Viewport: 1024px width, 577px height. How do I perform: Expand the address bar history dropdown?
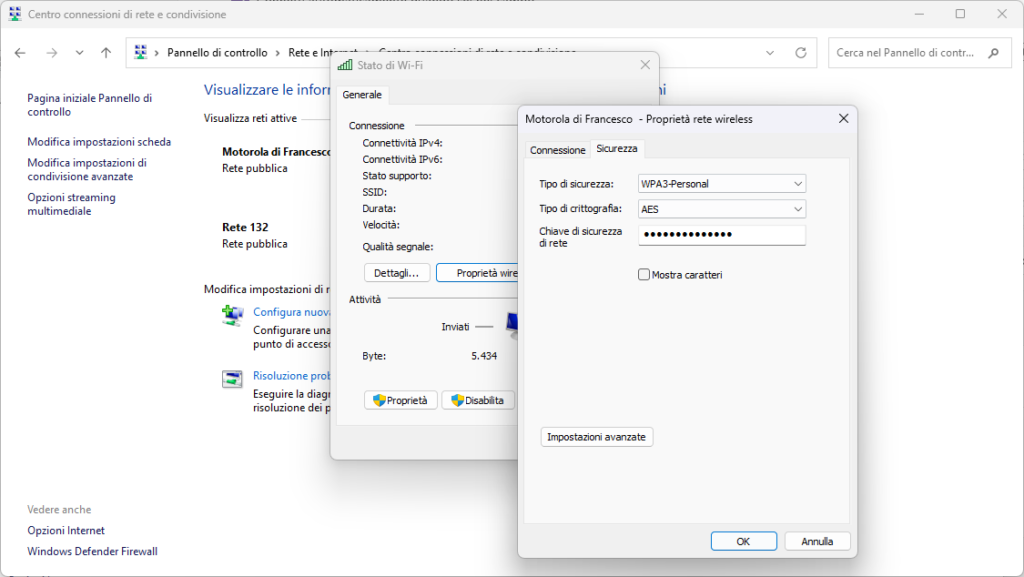[x=770, y=53]
